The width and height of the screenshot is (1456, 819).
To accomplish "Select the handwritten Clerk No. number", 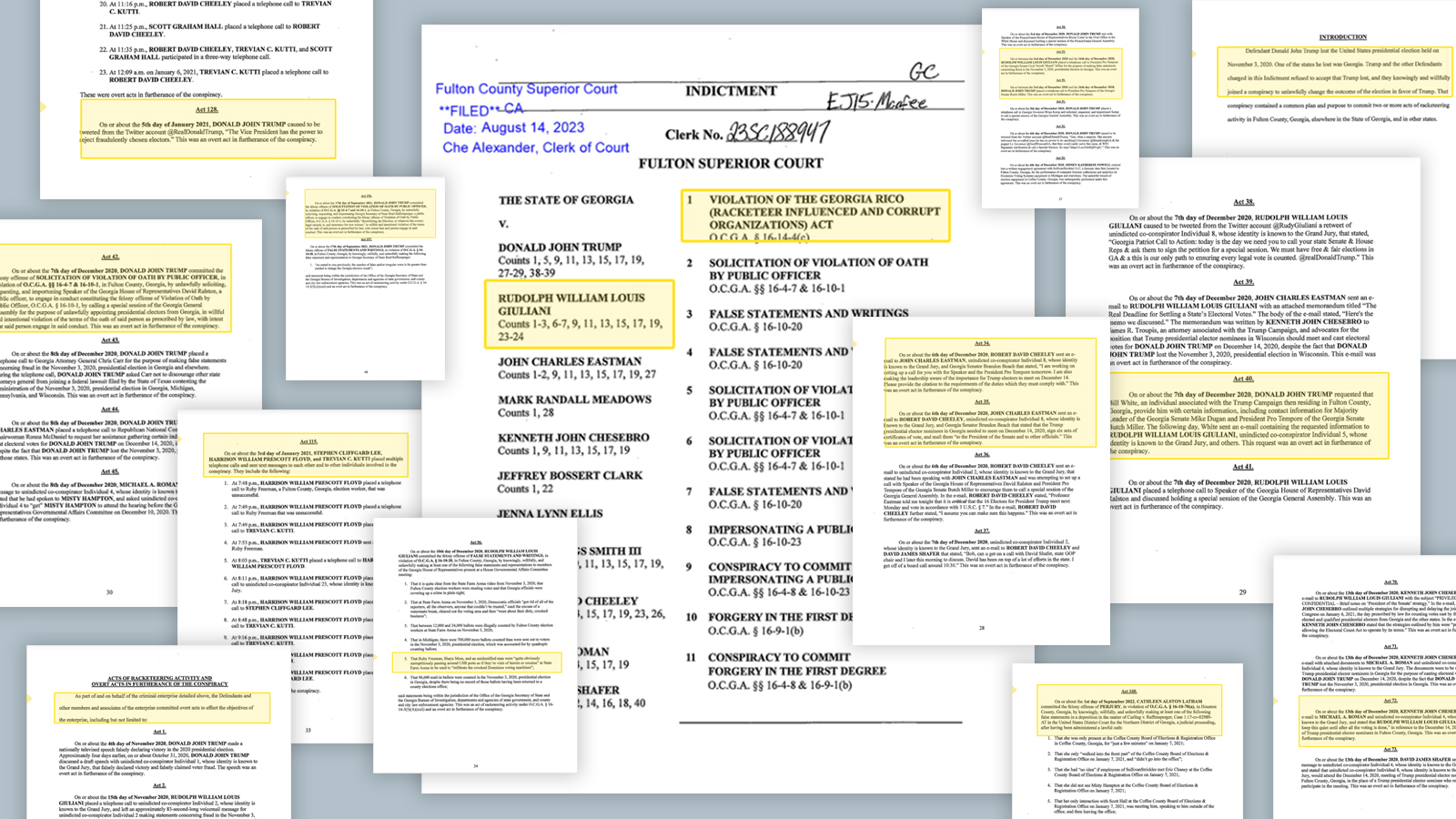I will 777,134.
